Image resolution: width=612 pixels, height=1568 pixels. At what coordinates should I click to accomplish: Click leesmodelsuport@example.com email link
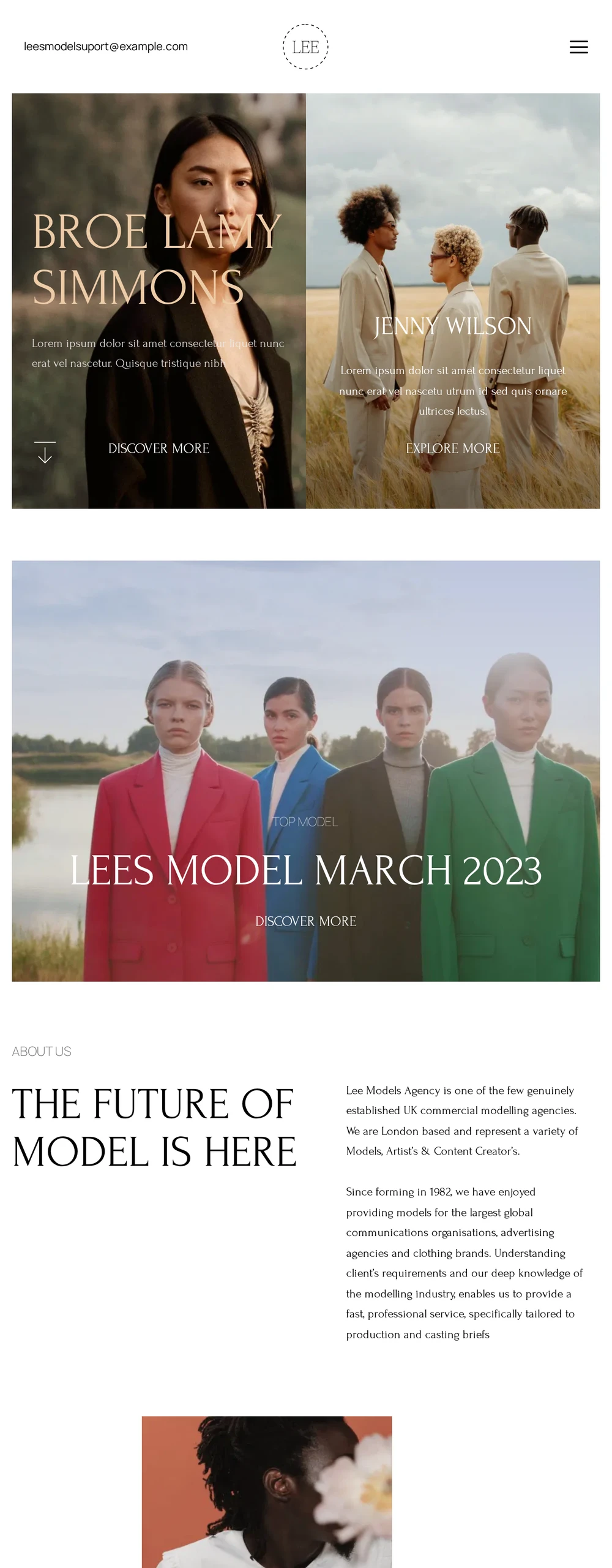tap(106, 47)
